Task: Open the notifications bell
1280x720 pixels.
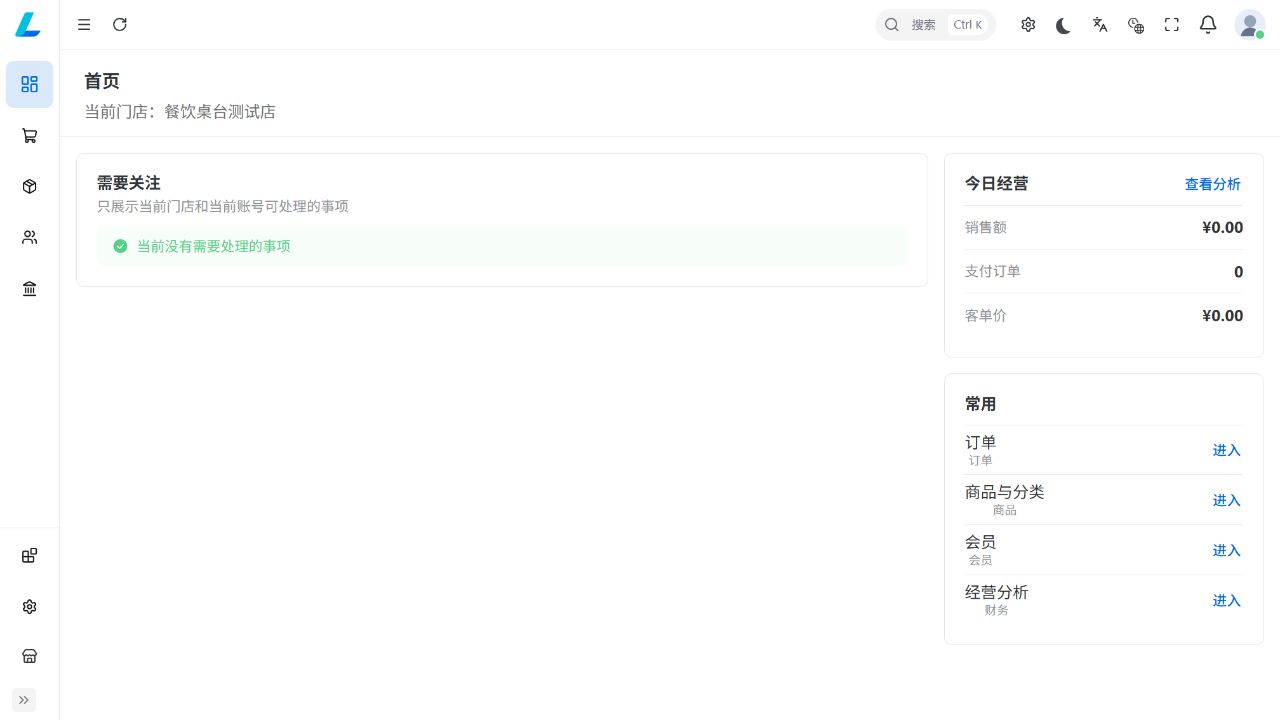Action: [x=1208, y=25]
